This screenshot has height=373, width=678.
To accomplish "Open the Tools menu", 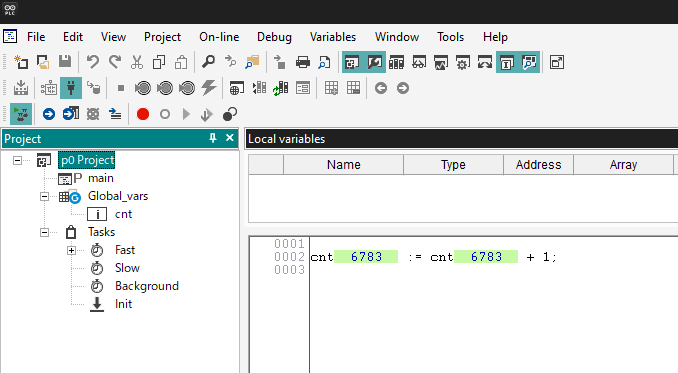I will pyautogui.click(x=450, y=37).
